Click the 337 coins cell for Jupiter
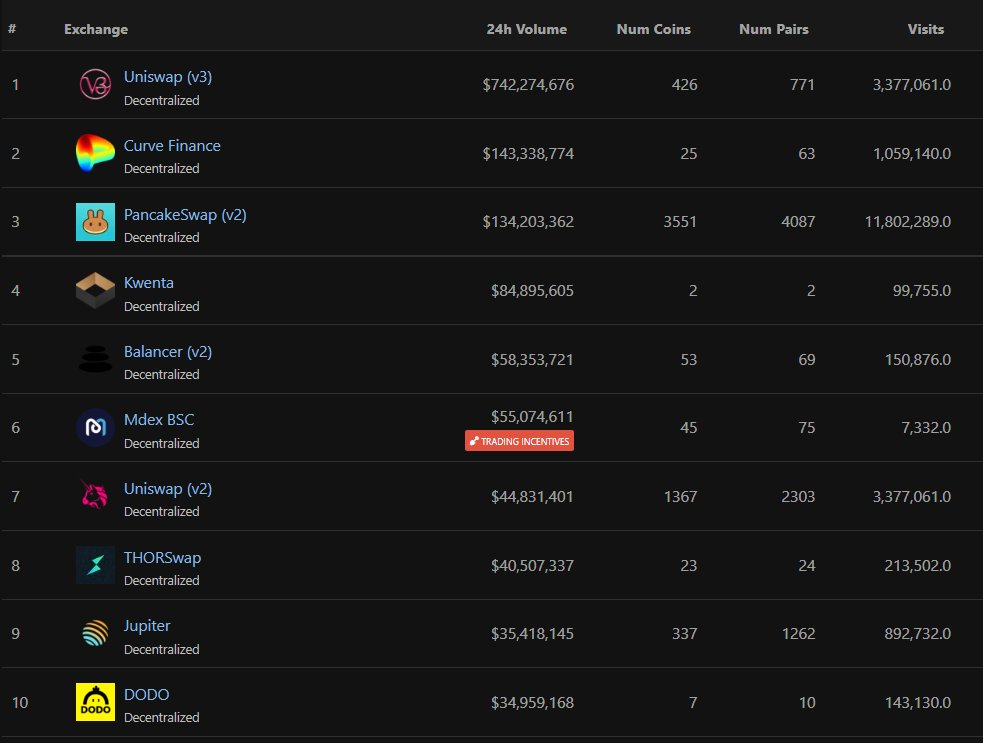This screenshot has height=743, width=983. point(685,633)
